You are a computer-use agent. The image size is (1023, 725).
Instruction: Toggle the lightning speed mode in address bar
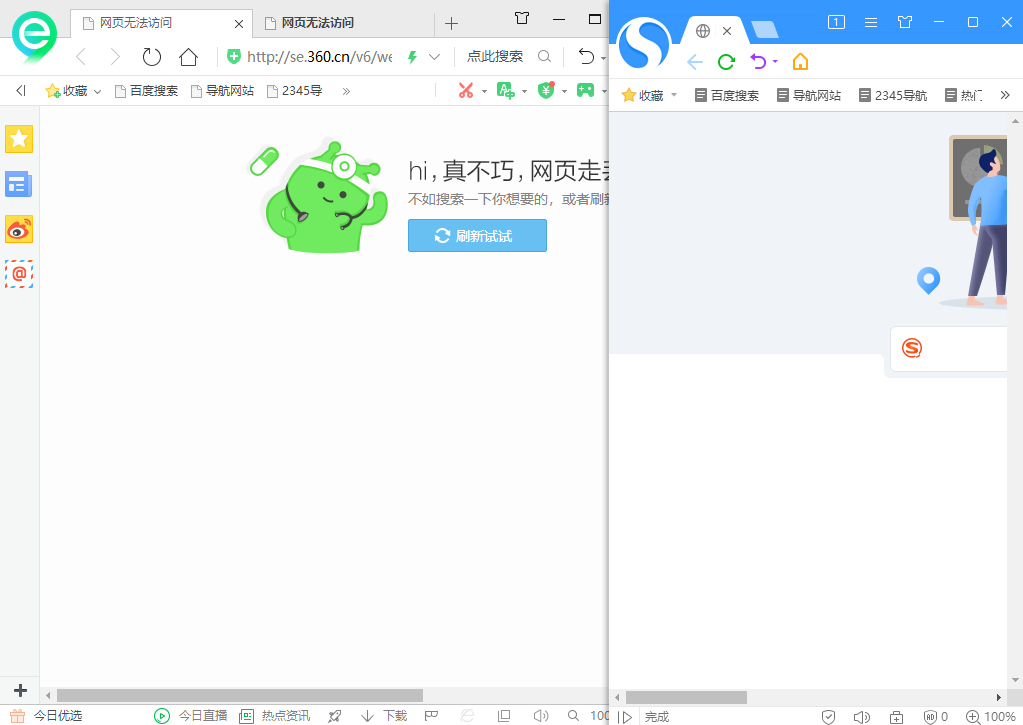pos(411,58)
